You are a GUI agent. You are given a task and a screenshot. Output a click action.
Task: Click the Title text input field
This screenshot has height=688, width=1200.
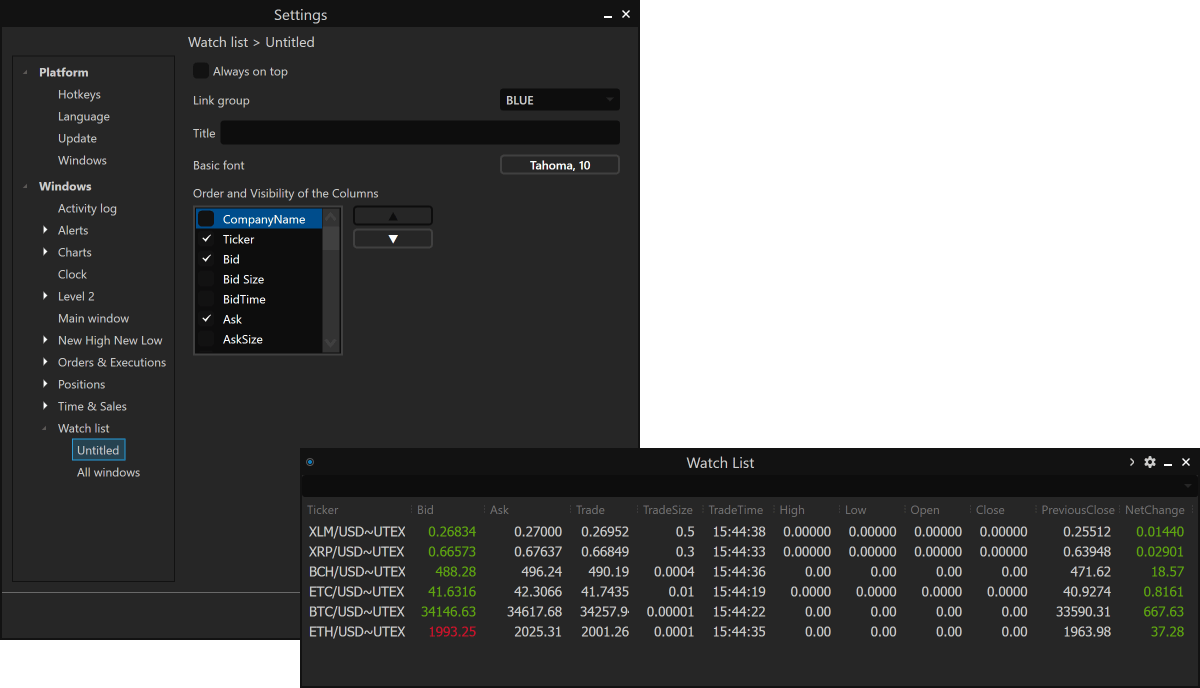point(419,133)
